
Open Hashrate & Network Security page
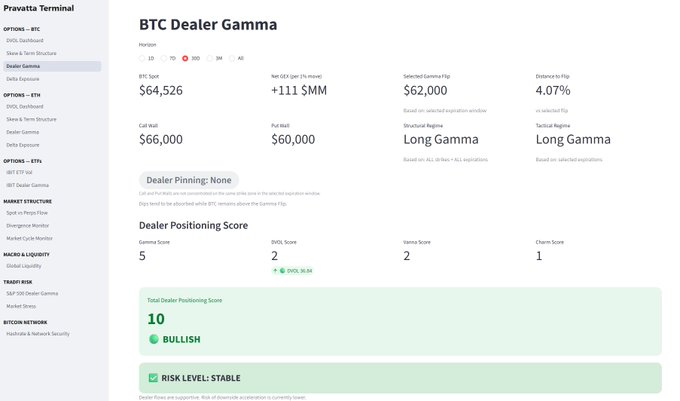pos(38,334)
